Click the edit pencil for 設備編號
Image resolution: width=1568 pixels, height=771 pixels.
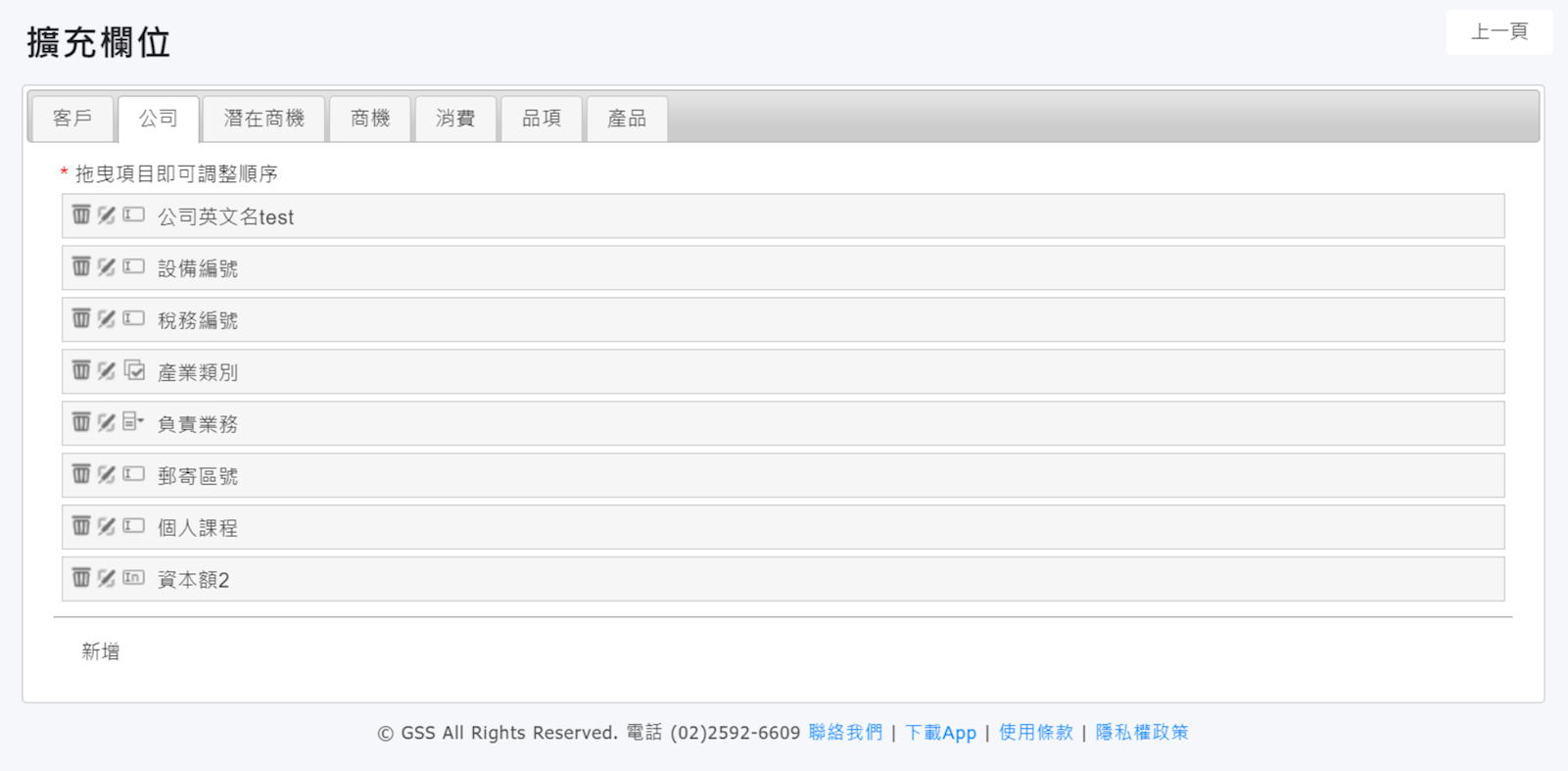coord(107,266)
